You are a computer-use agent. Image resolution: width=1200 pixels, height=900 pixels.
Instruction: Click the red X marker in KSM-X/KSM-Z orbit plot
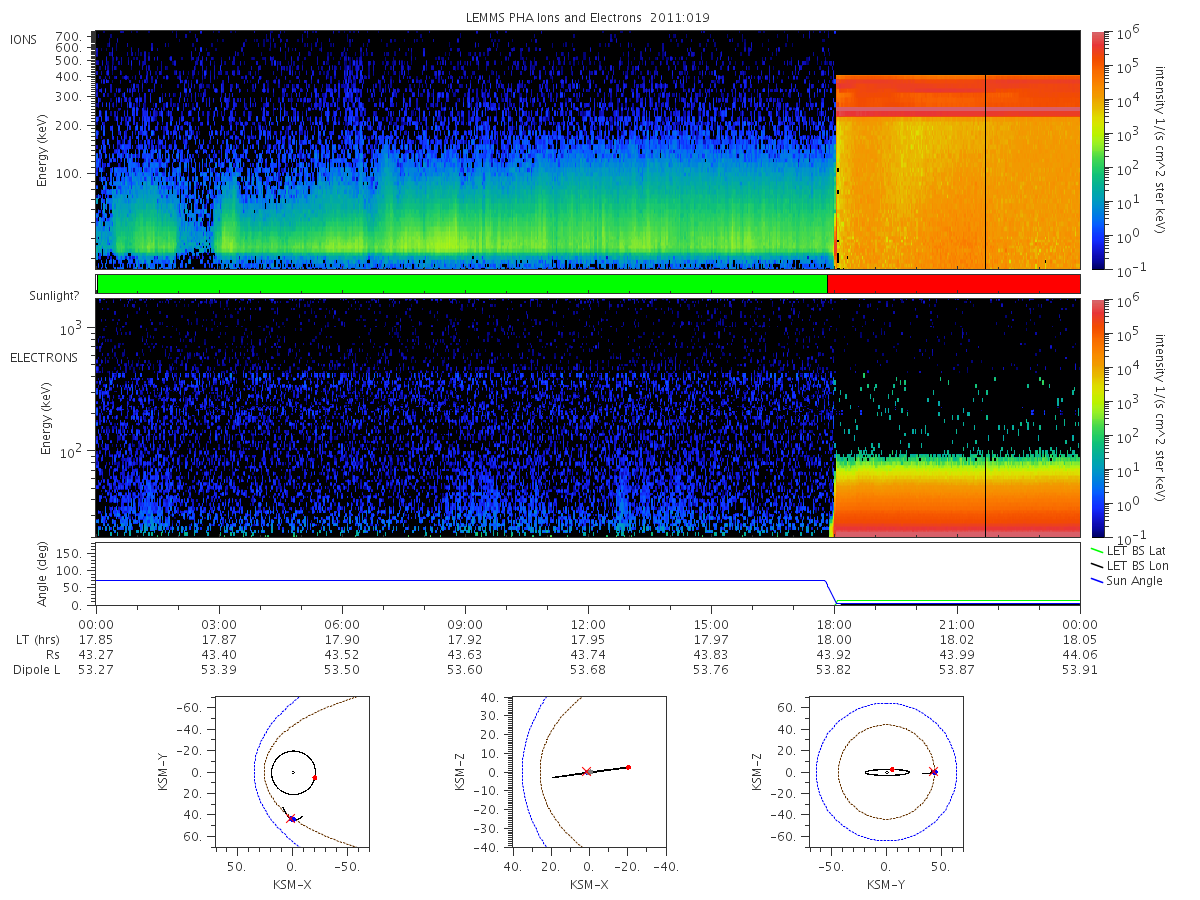tap(587, 771)
